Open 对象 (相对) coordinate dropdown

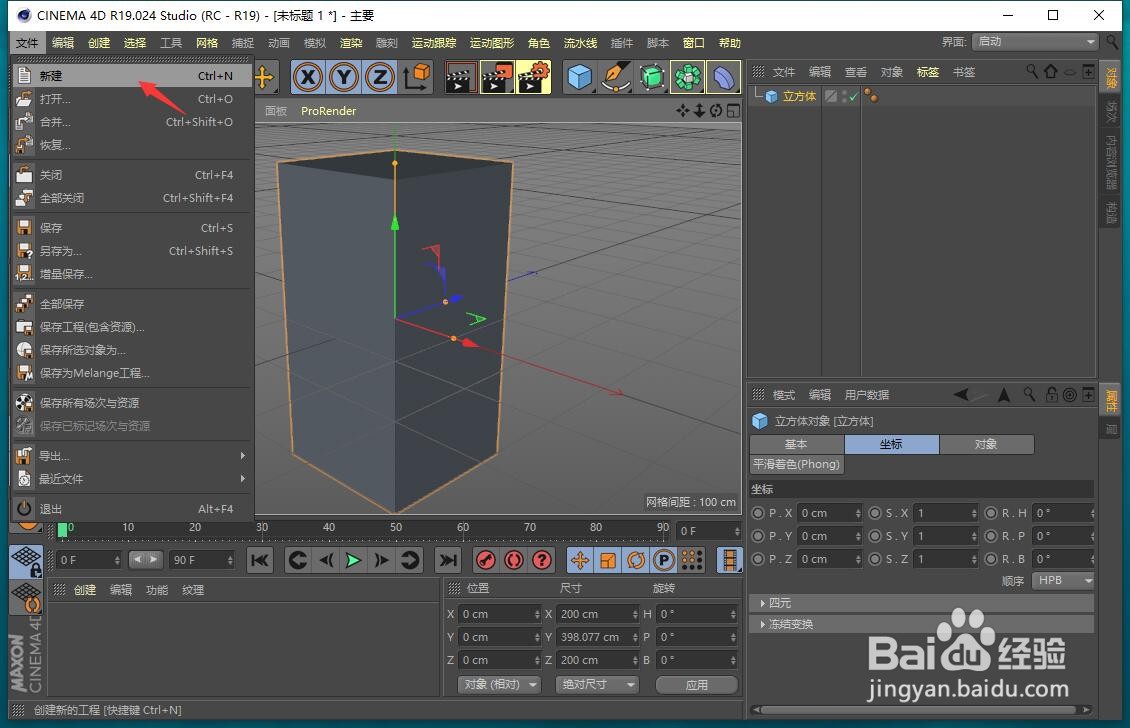coord(499,684)
